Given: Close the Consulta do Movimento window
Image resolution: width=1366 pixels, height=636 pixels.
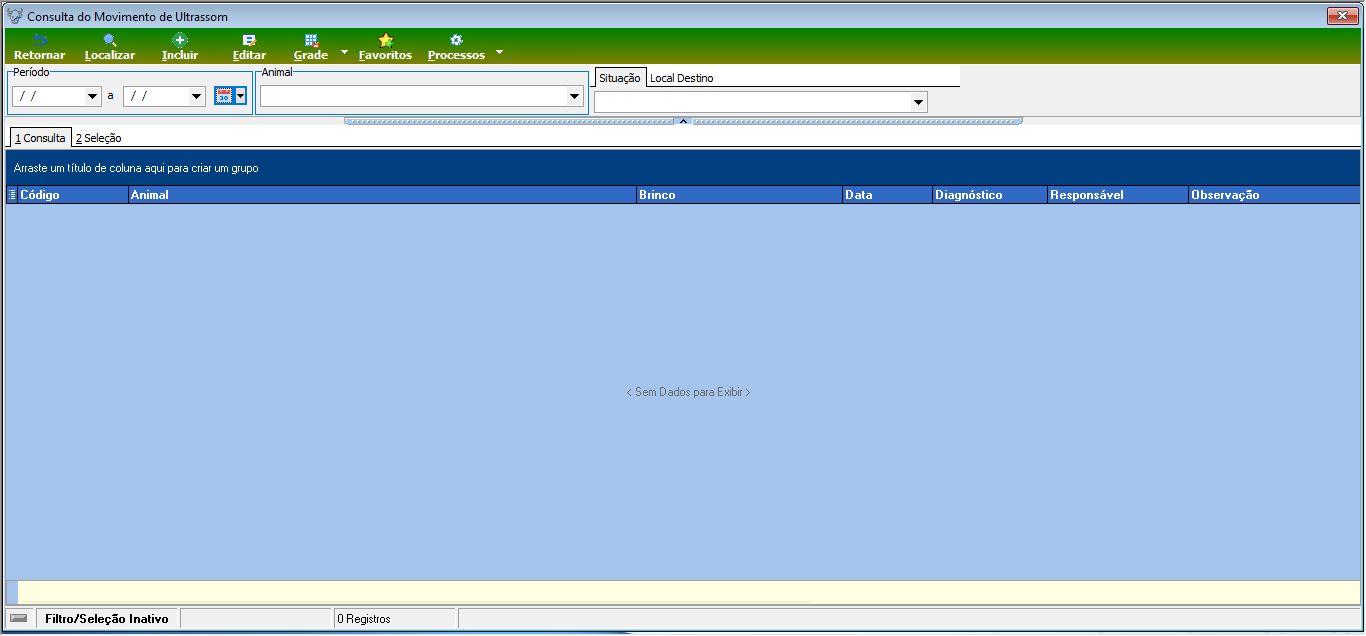Looking at the screenshot, I should [x=1341, y=16].
